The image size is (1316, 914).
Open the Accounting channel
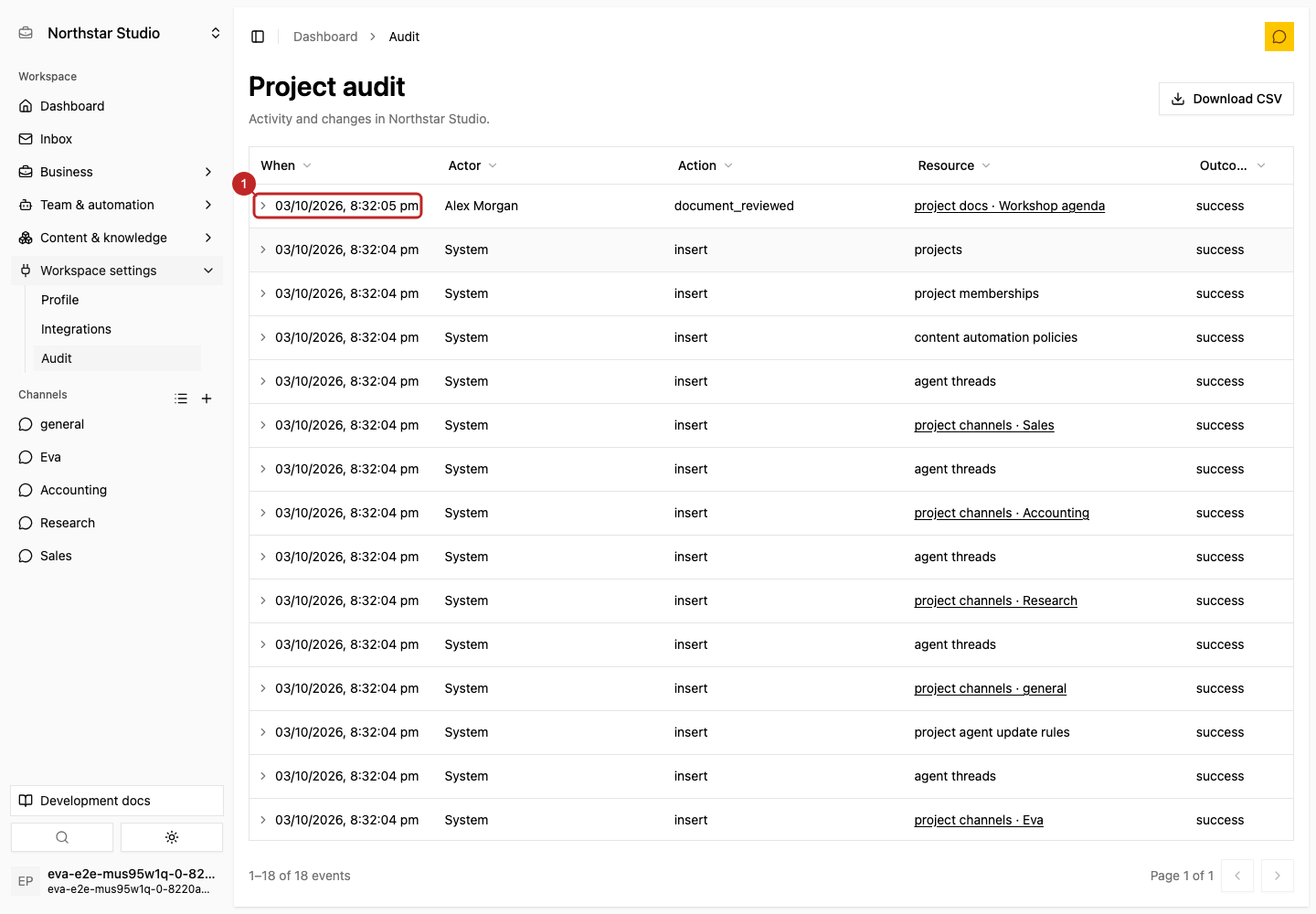[117, 490]
